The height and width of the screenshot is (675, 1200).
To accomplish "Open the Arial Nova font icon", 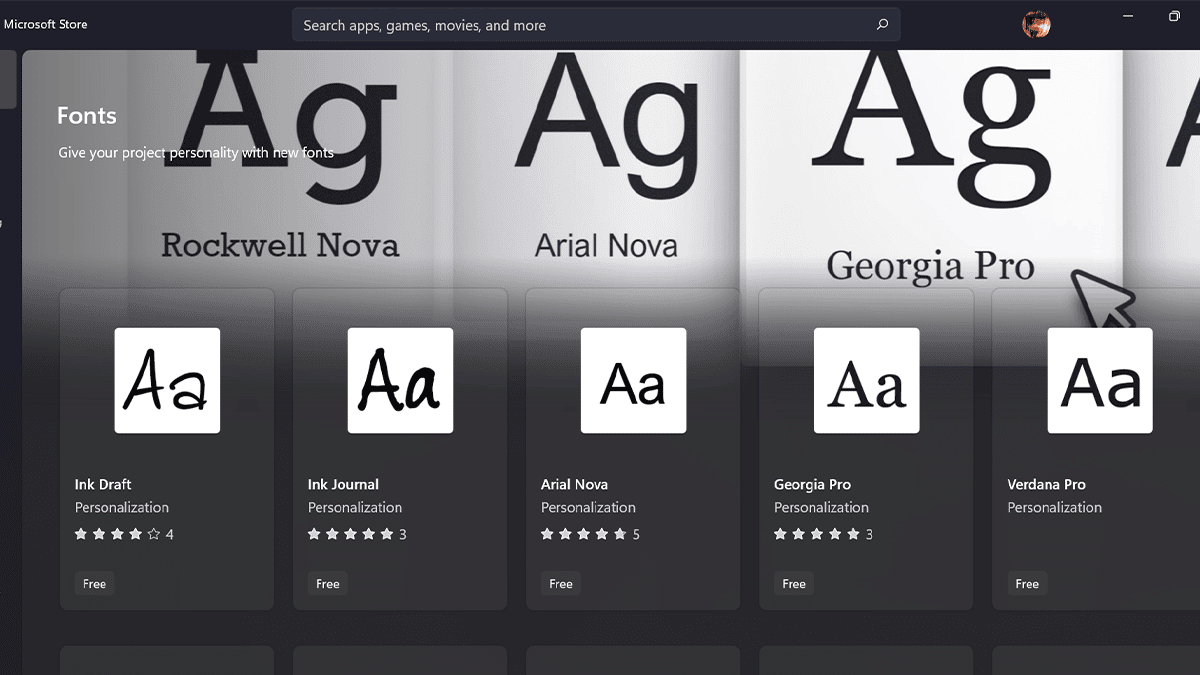I will (x=633, y=380).
